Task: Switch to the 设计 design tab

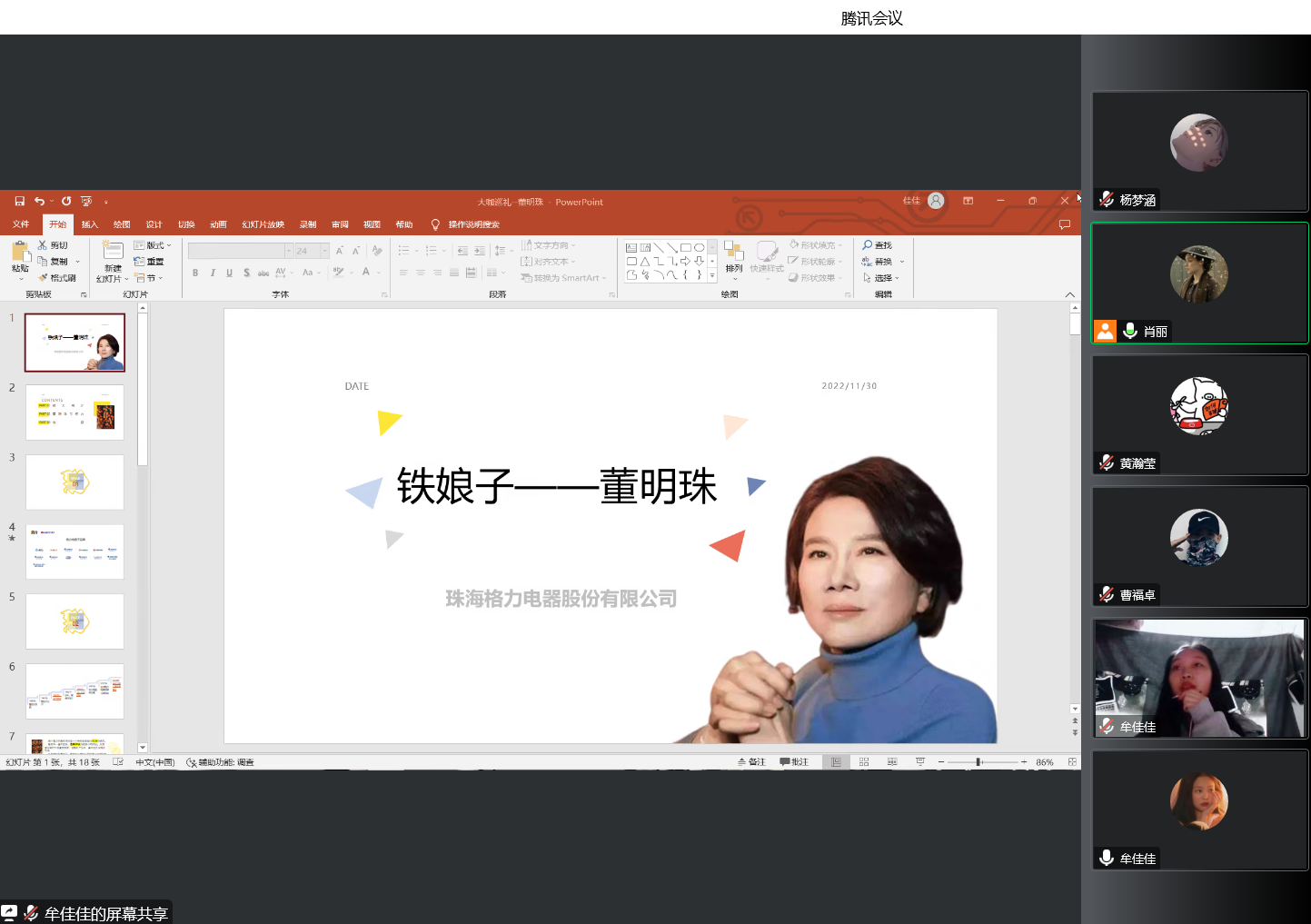Action: 154,224
